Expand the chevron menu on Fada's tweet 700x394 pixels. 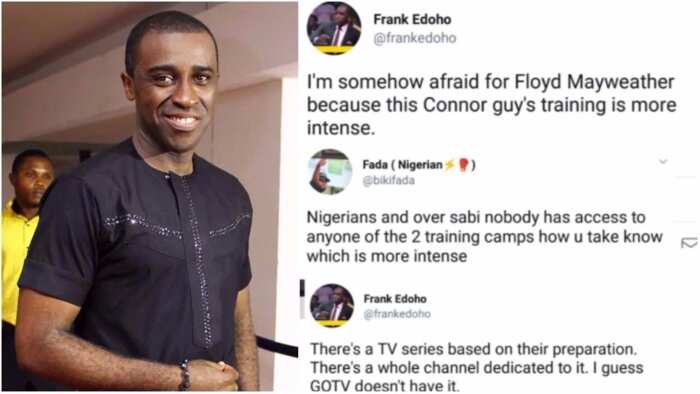tap(663, 161)
